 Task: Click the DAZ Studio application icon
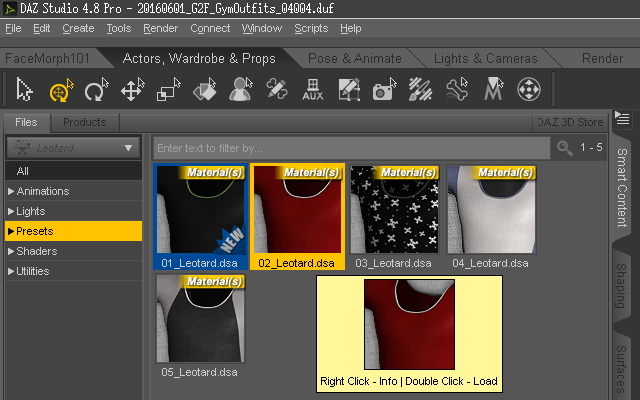9,8
